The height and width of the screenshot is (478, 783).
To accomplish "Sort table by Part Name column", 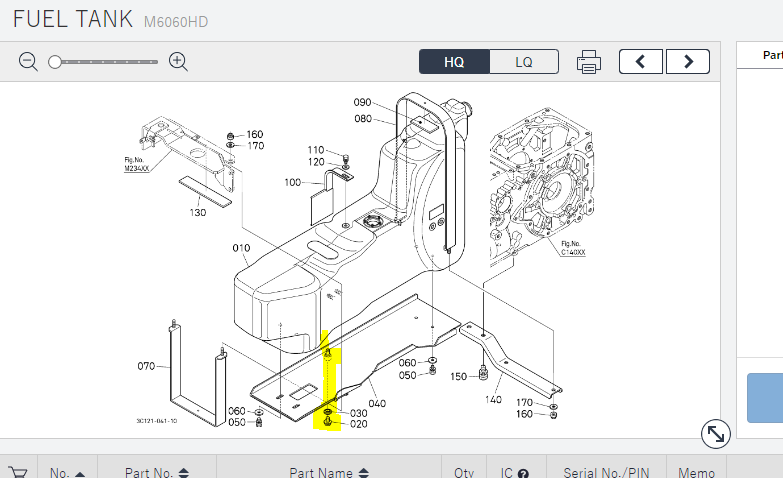I will point(329,473).
